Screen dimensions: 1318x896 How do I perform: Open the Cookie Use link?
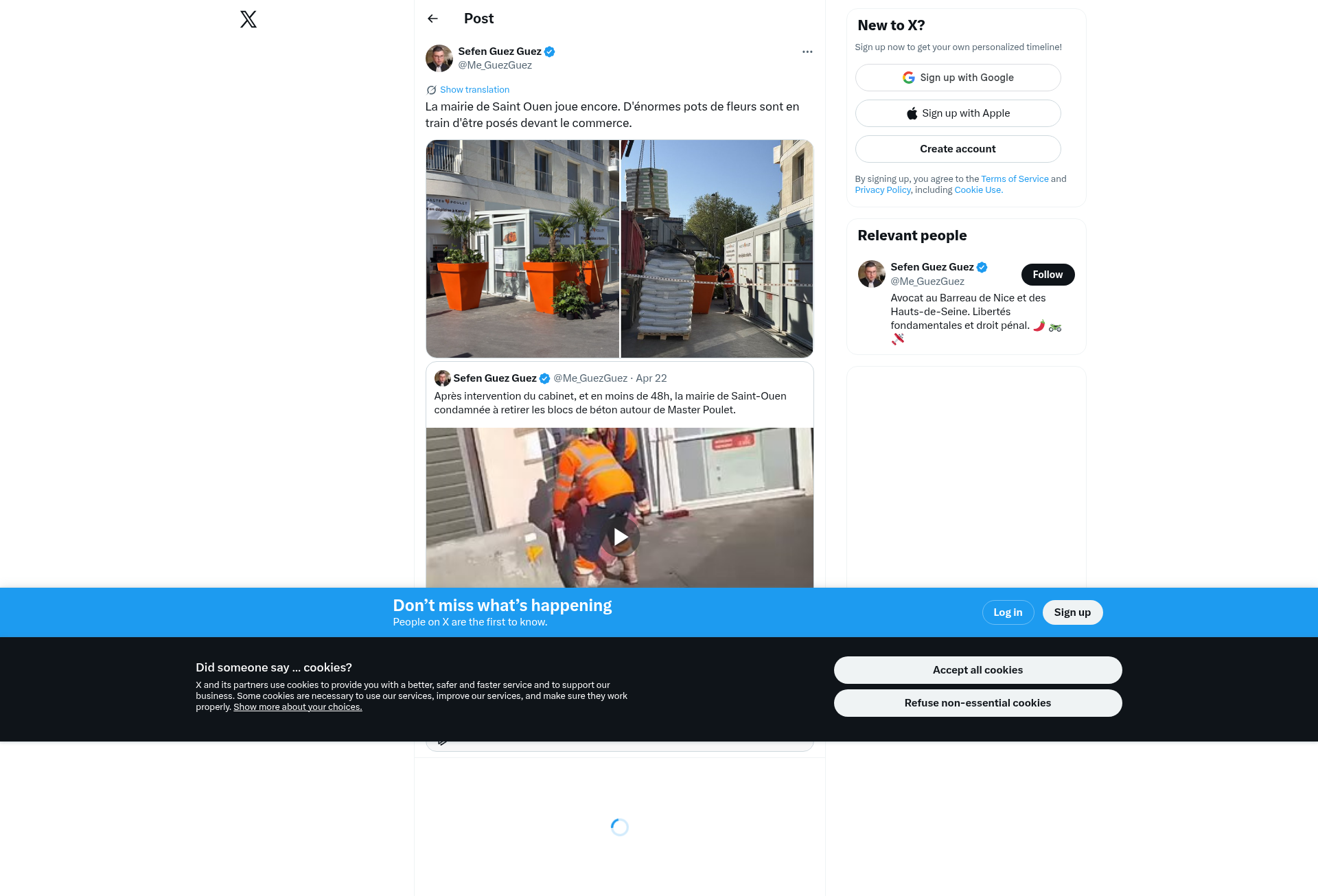coord(978,190)
